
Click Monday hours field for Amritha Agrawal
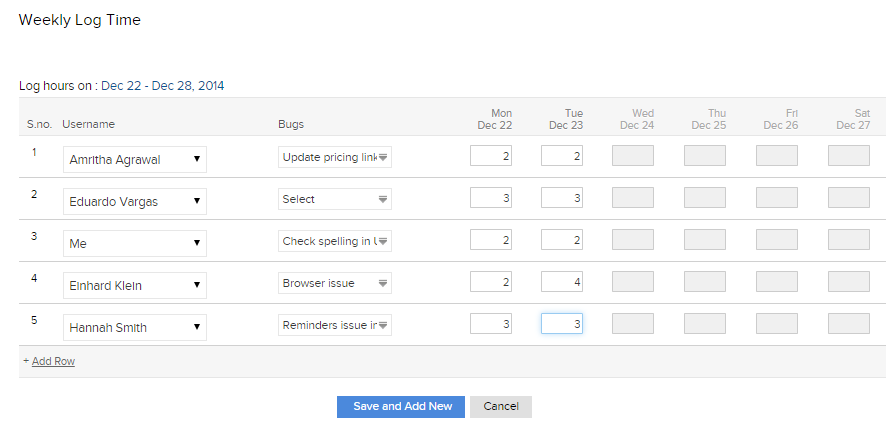(x=491, y=156)
